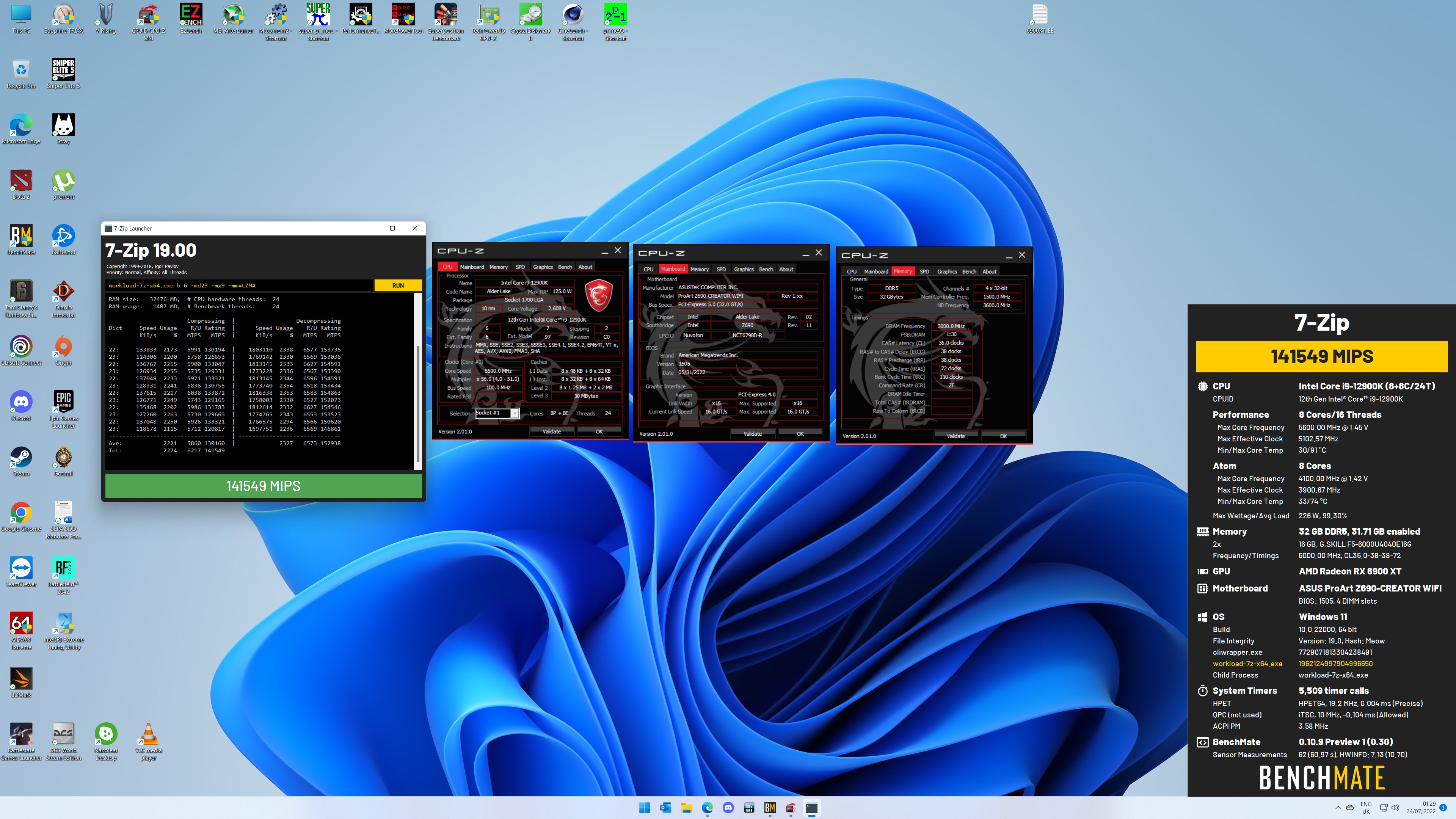Open the Intel Extreme Tuning Utility icon
The height and width of the screenshot is (819, 1456).
[63, 631]
